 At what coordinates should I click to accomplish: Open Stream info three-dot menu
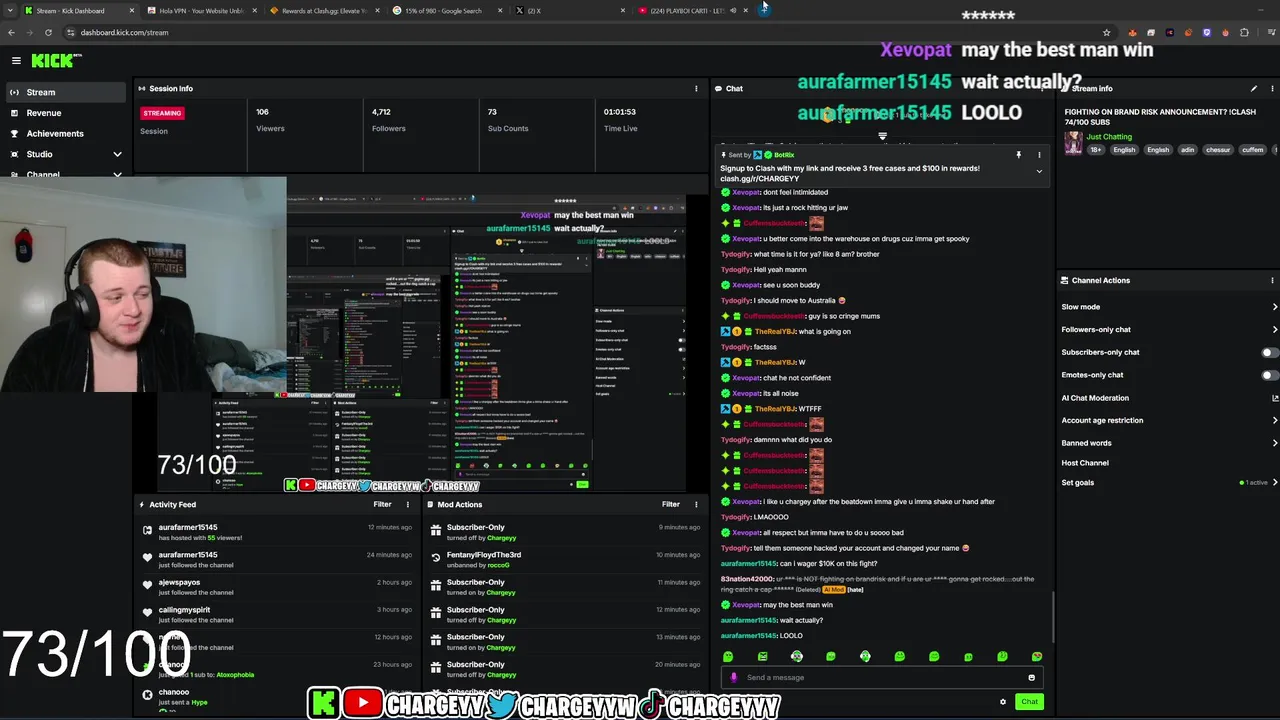1272,89
